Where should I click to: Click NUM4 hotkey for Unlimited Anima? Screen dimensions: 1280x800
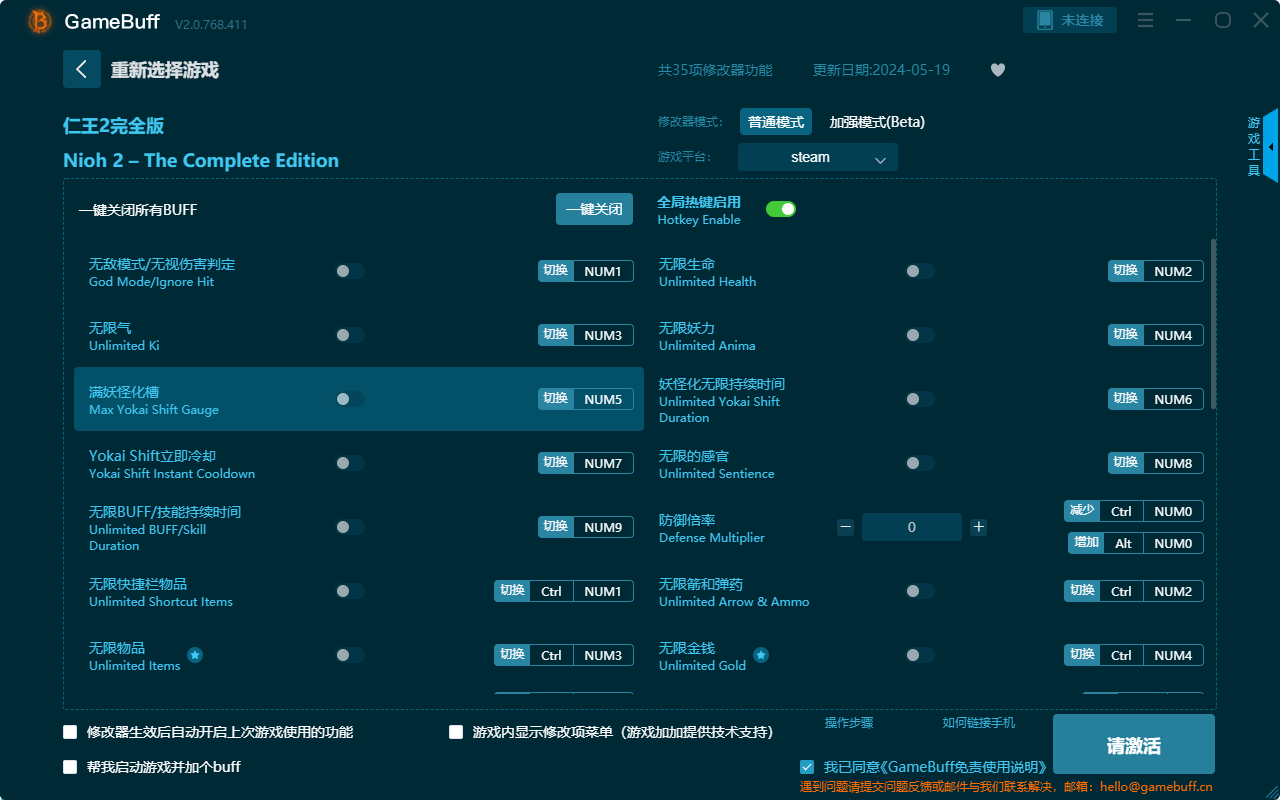(x=1173, y=335)
